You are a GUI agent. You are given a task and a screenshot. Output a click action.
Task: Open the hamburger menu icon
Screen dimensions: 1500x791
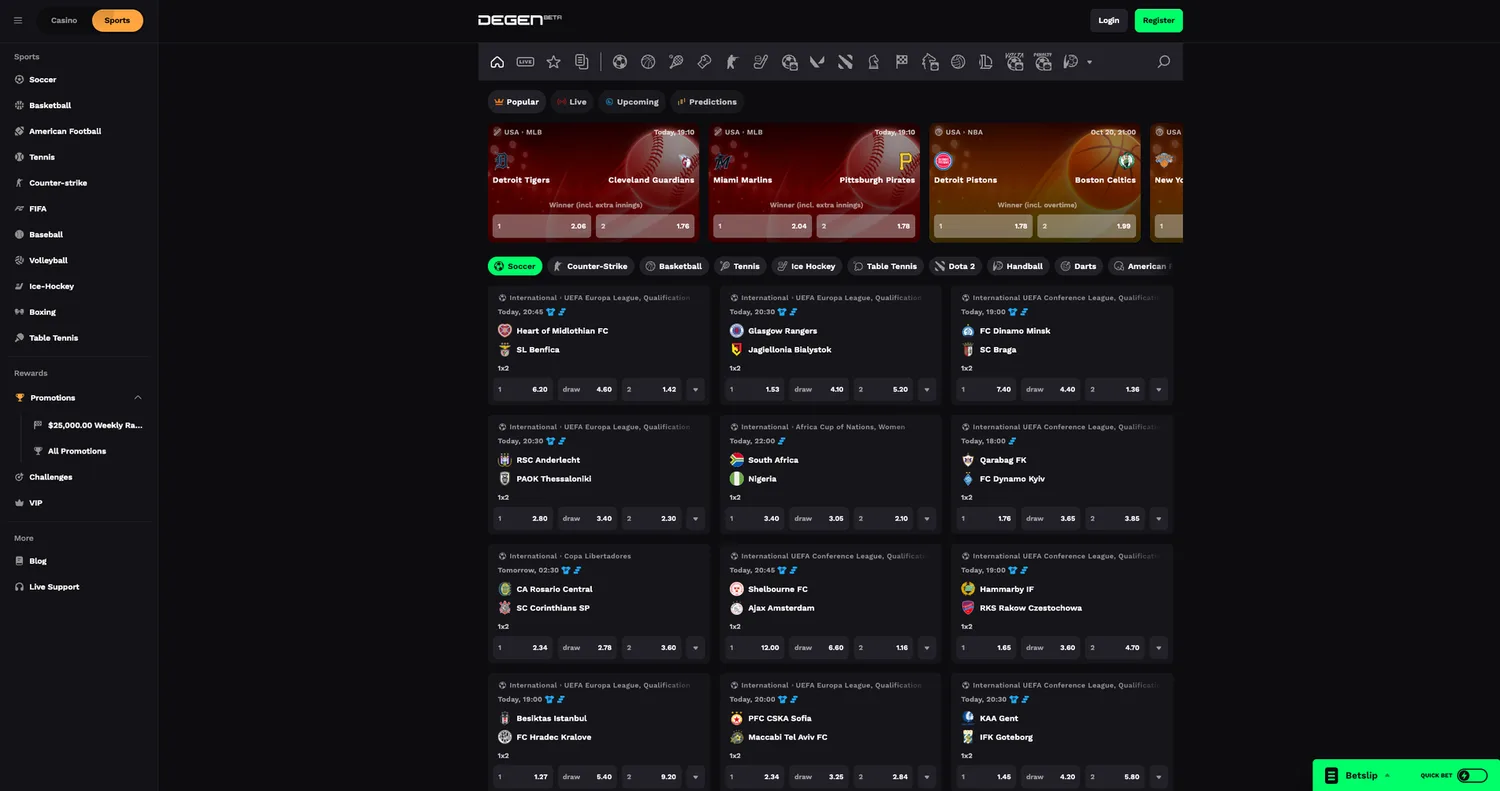(18, 20)
